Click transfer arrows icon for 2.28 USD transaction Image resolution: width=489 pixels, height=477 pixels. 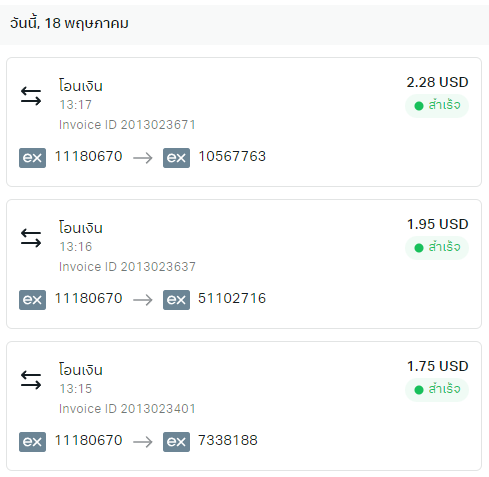(31, 96)
